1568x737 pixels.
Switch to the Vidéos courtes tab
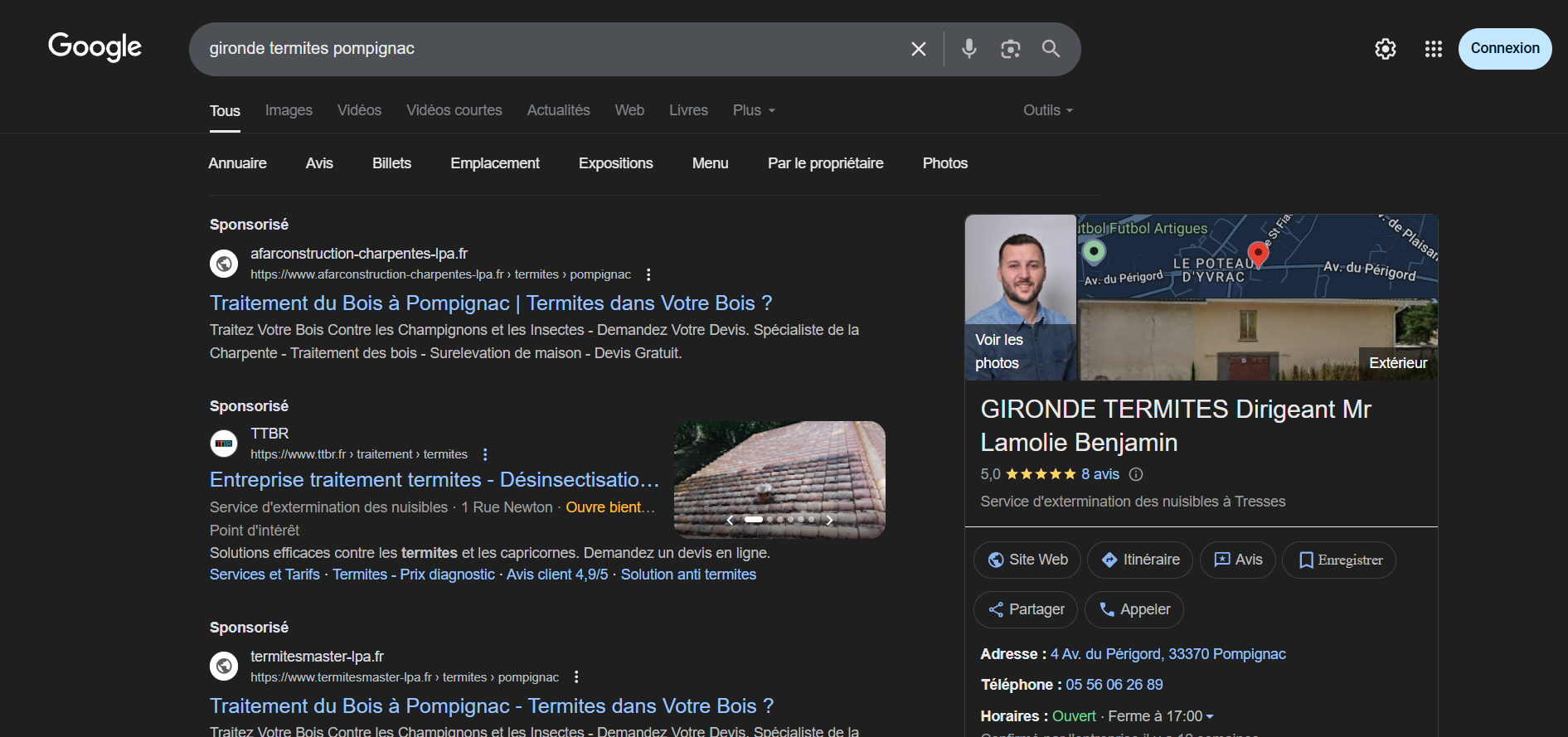454,110
